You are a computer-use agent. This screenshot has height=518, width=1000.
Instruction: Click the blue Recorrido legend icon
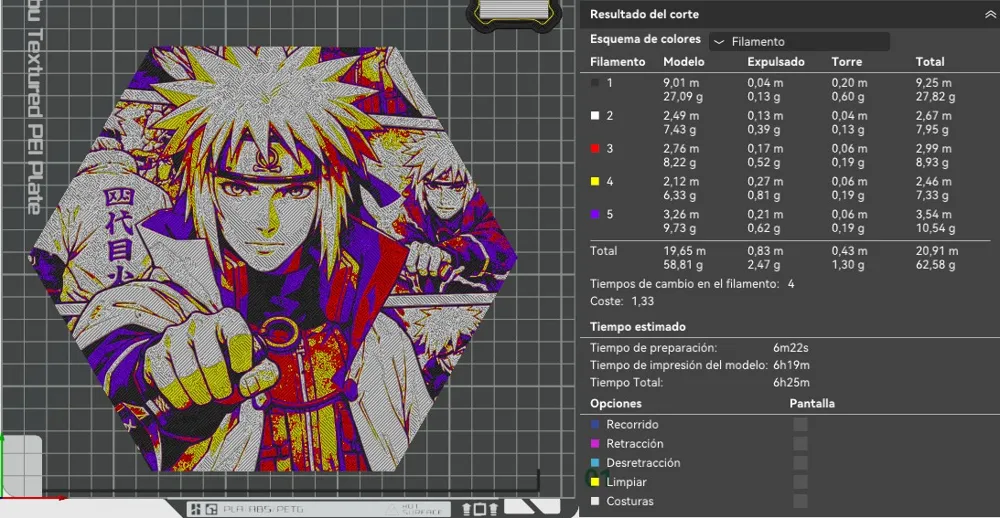pos(595,424)
